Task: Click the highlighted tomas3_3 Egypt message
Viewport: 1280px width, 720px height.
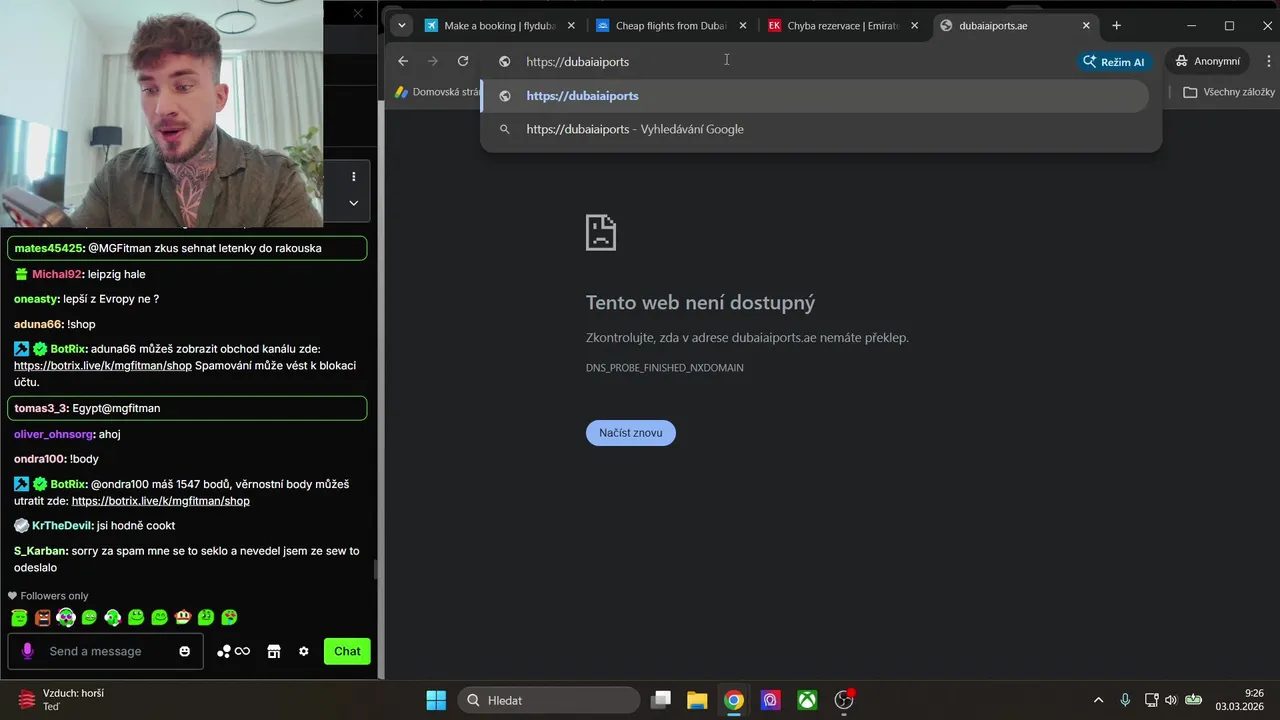Action: point(187,408)
